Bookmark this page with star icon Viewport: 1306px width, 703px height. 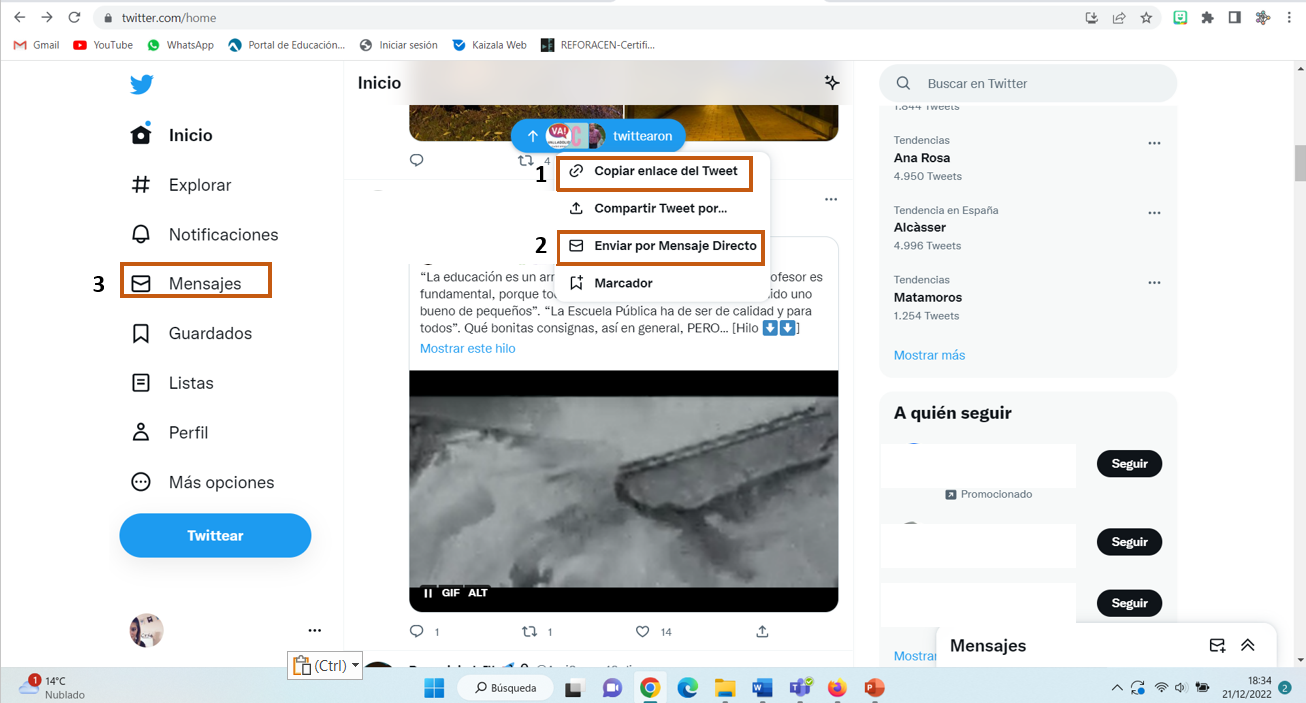(1146, 17)
